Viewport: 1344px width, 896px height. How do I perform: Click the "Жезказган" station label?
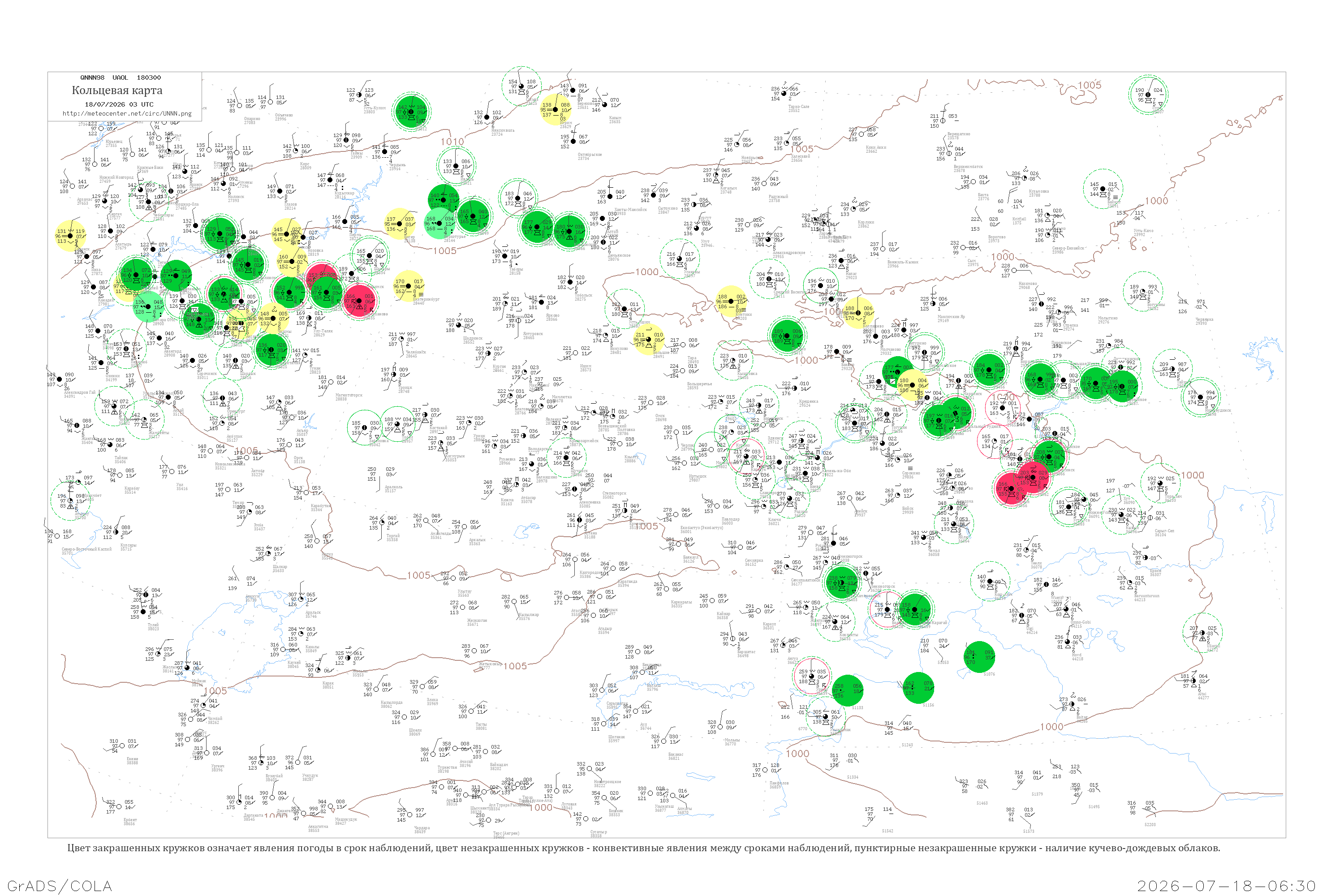pyautogui.click(x=477, y=620)
